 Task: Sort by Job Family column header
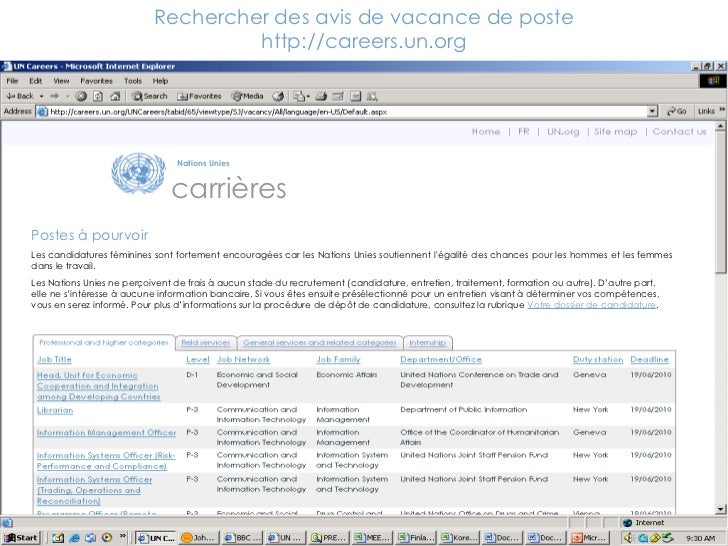click(338, 359)
